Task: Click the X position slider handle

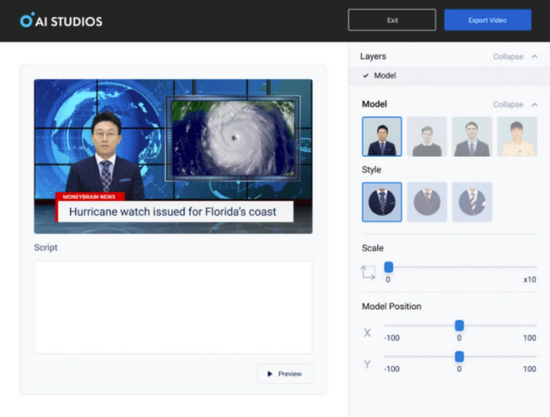Action: click(x=459, y=325)
